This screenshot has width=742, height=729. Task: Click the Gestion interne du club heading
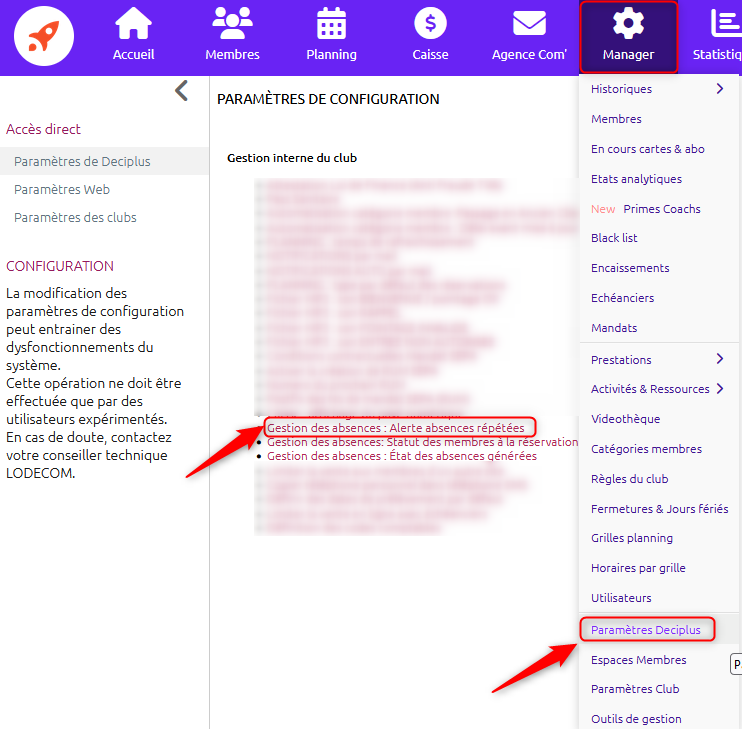coord(292,158)
